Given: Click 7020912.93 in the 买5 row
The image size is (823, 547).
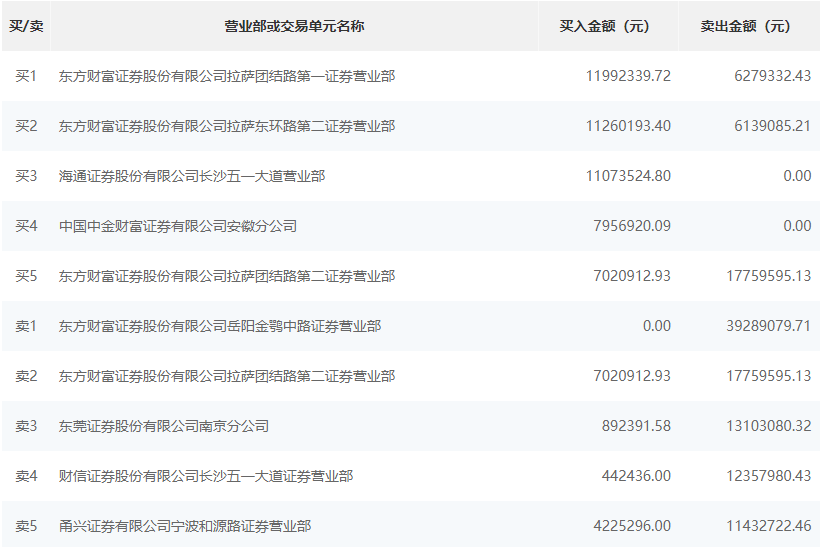Looking at the screenshot, I should point(632,276).
